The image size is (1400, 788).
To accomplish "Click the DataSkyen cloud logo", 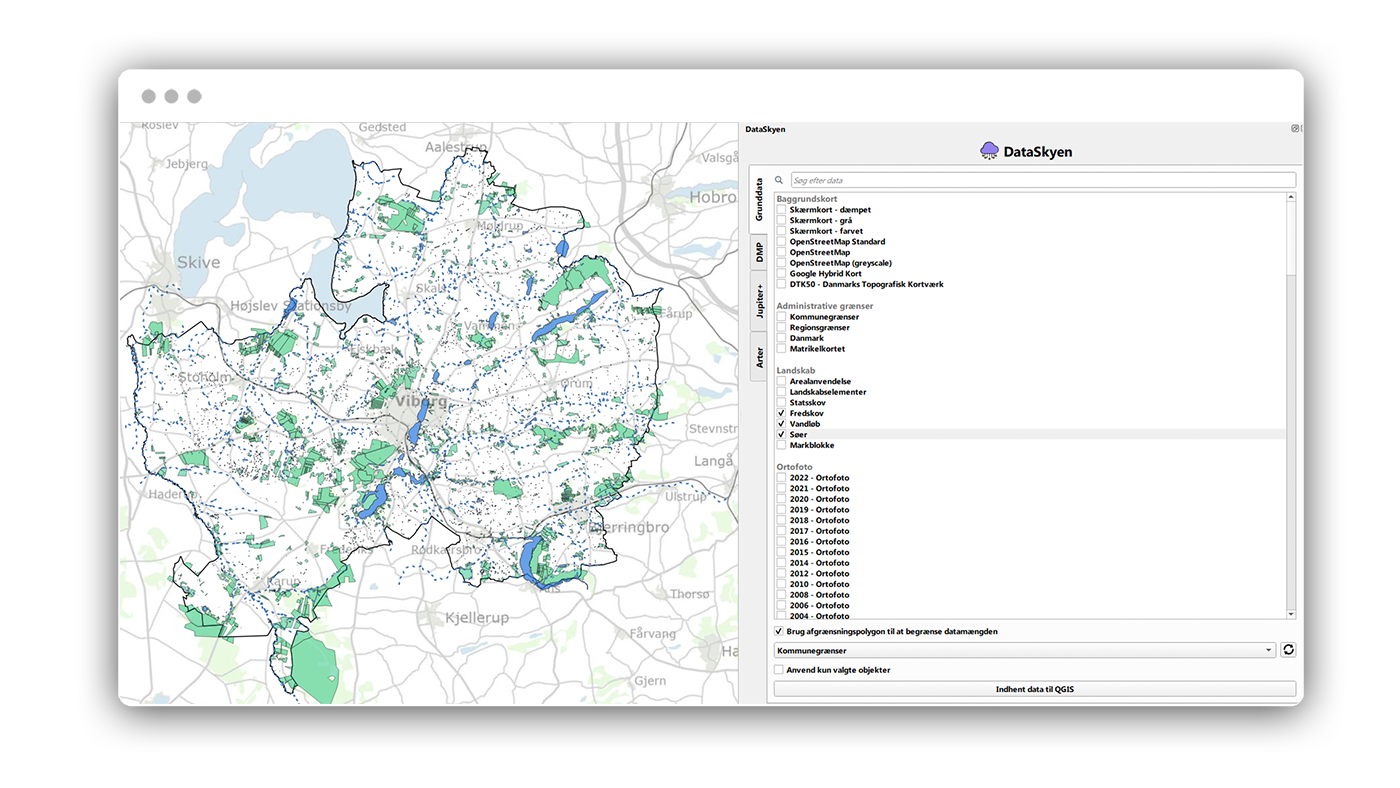I will click(x=989, y=151).
